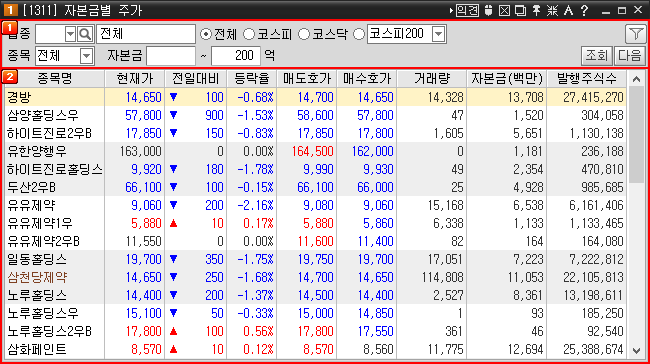Click the duplicate window icon in title bar
Screen dimensions: 650x364
(521, 10)
